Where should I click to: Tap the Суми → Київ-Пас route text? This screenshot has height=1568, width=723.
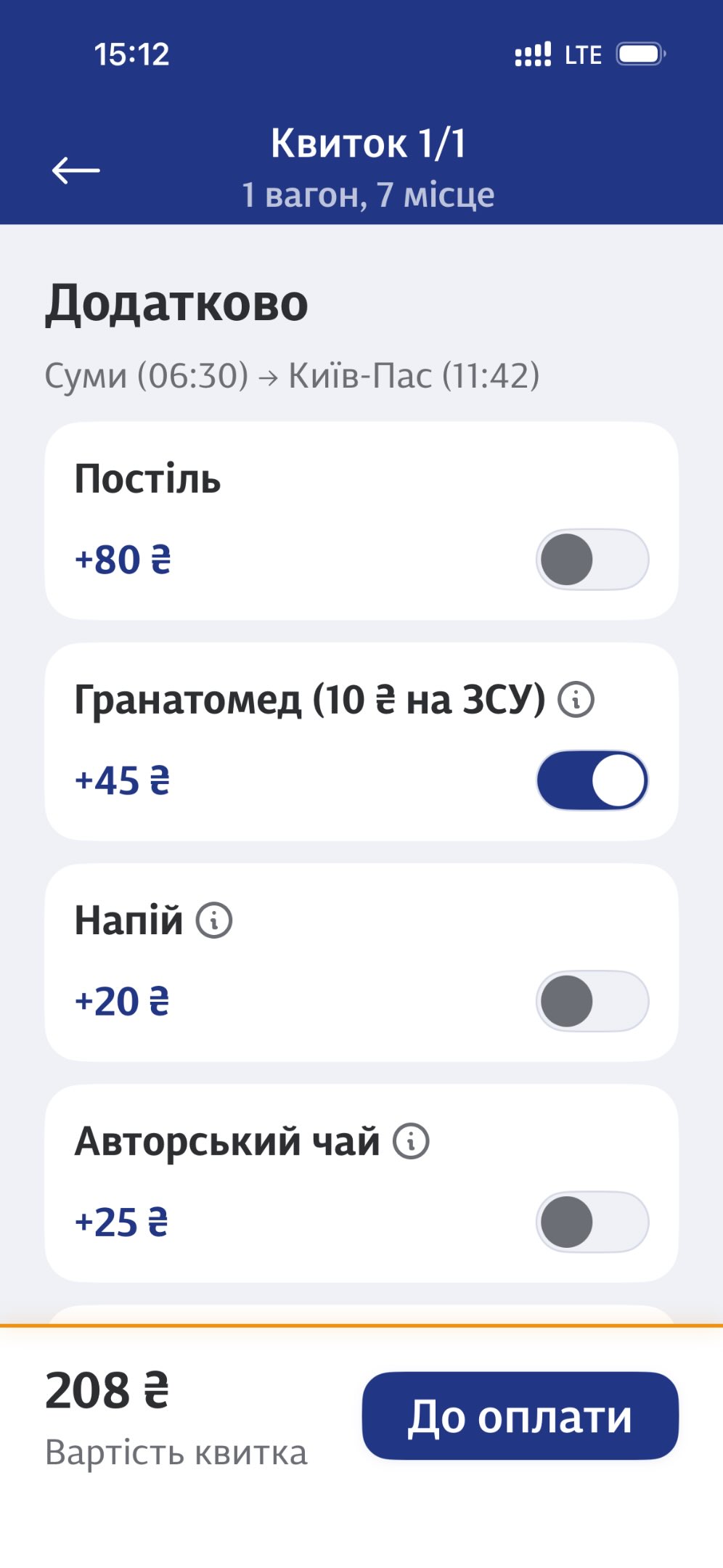pos(292,376)
